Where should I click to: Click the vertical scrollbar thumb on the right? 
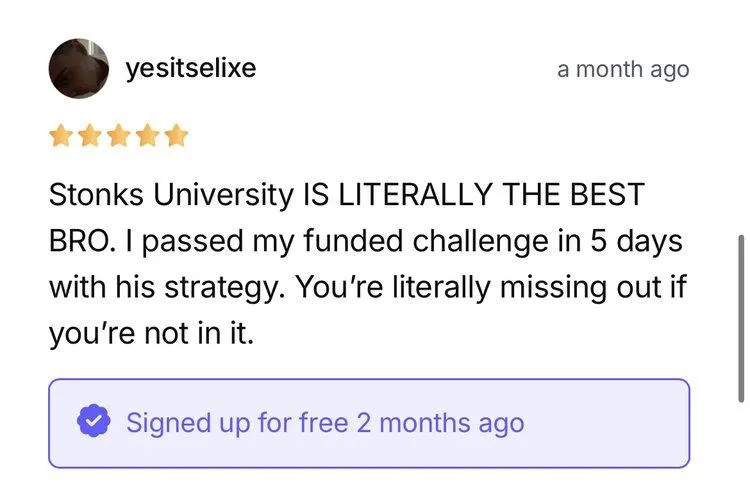(x=741, y=319)
